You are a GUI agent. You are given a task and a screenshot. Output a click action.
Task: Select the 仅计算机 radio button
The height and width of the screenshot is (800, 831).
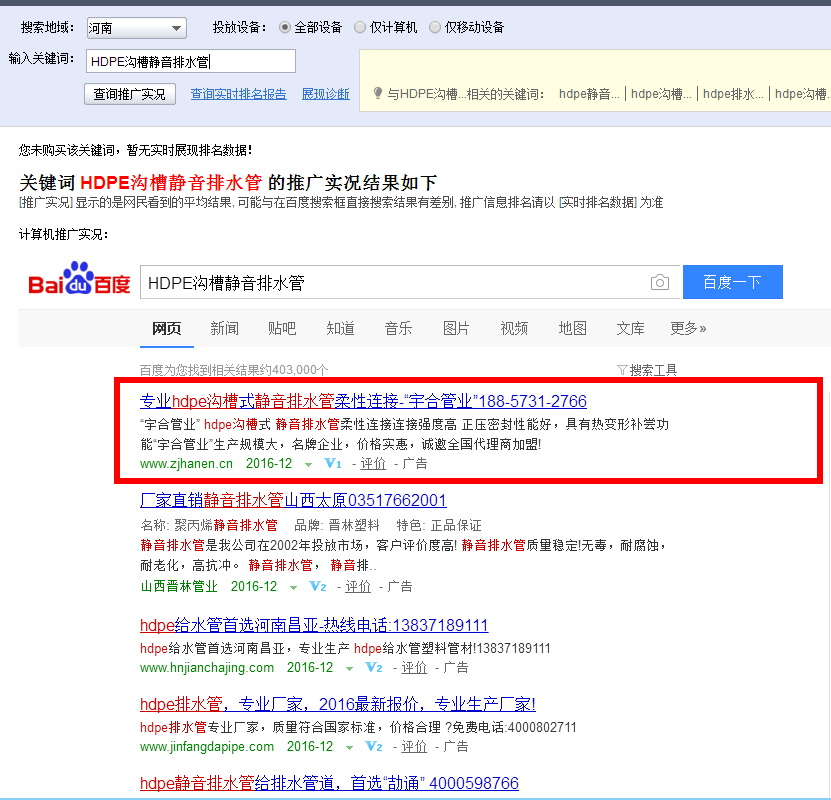[360, 27]
